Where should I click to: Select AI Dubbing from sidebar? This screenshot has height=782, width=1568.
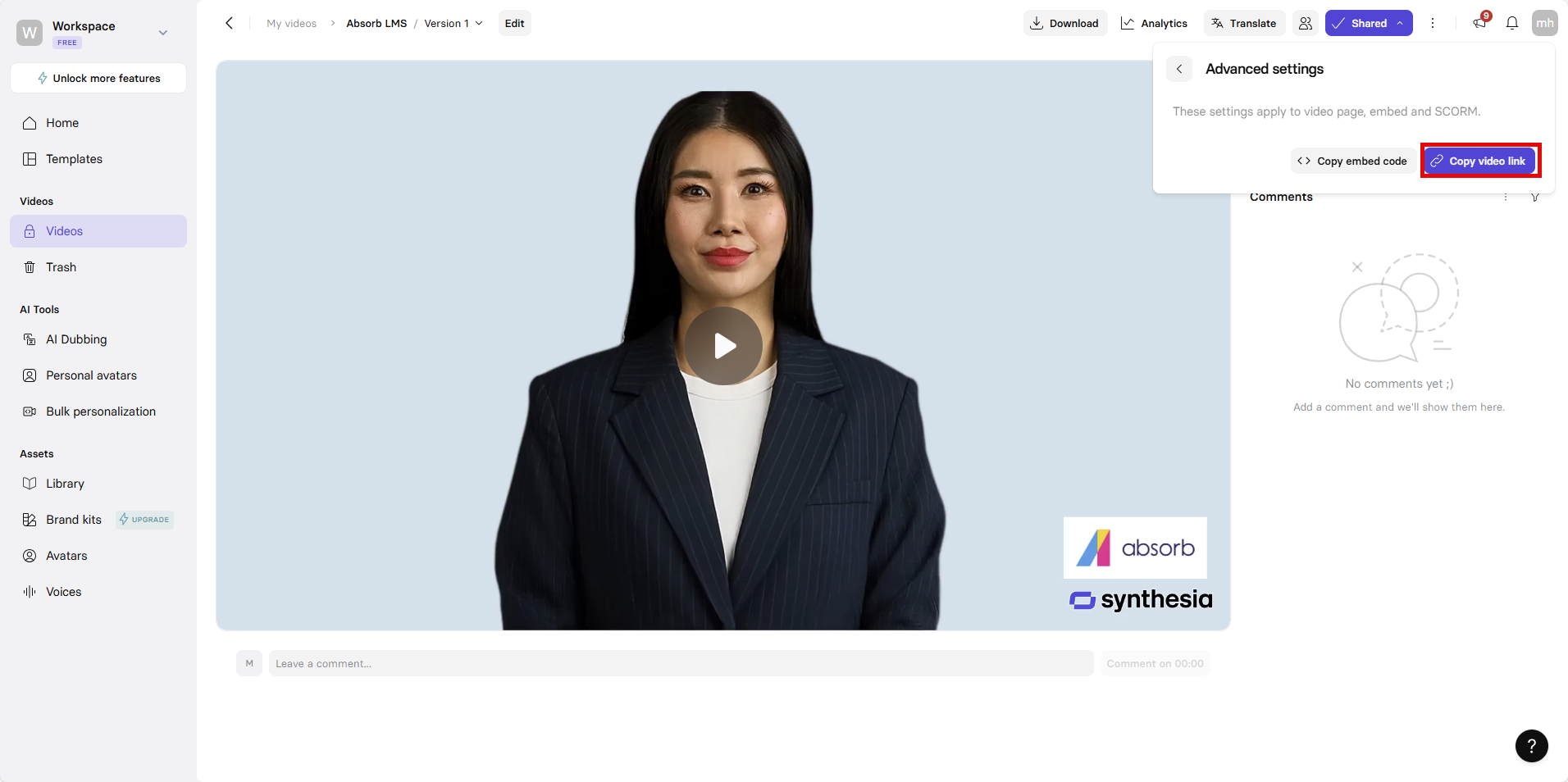coord(76,339)
